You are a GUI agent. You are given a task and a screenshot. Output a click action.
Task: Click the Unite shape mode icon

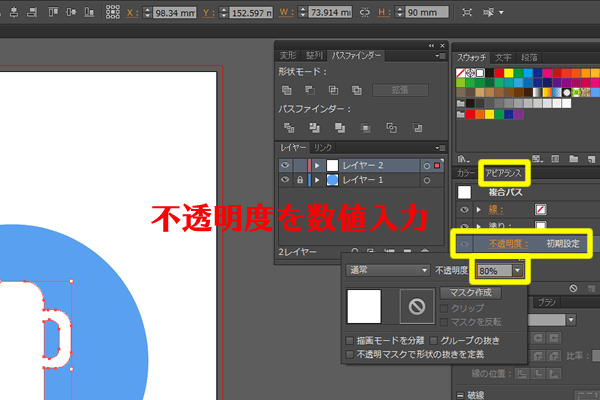pos(287,90)
